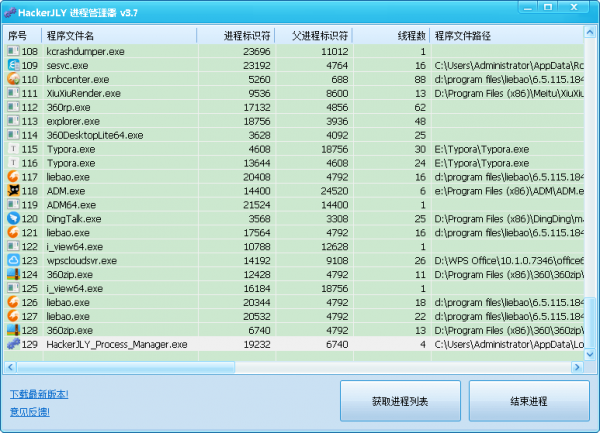
Task: Click the liebao icon in row 121
Action: point(13,233)
